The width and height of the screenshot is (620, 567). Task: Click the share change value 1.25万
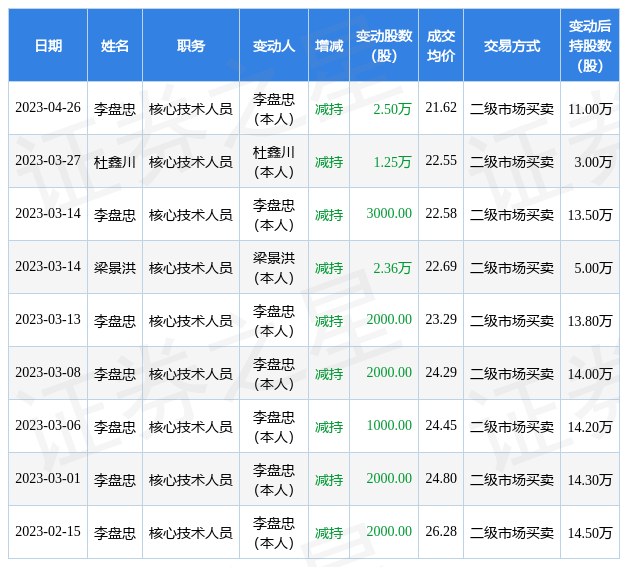click(x=392, y=162)
